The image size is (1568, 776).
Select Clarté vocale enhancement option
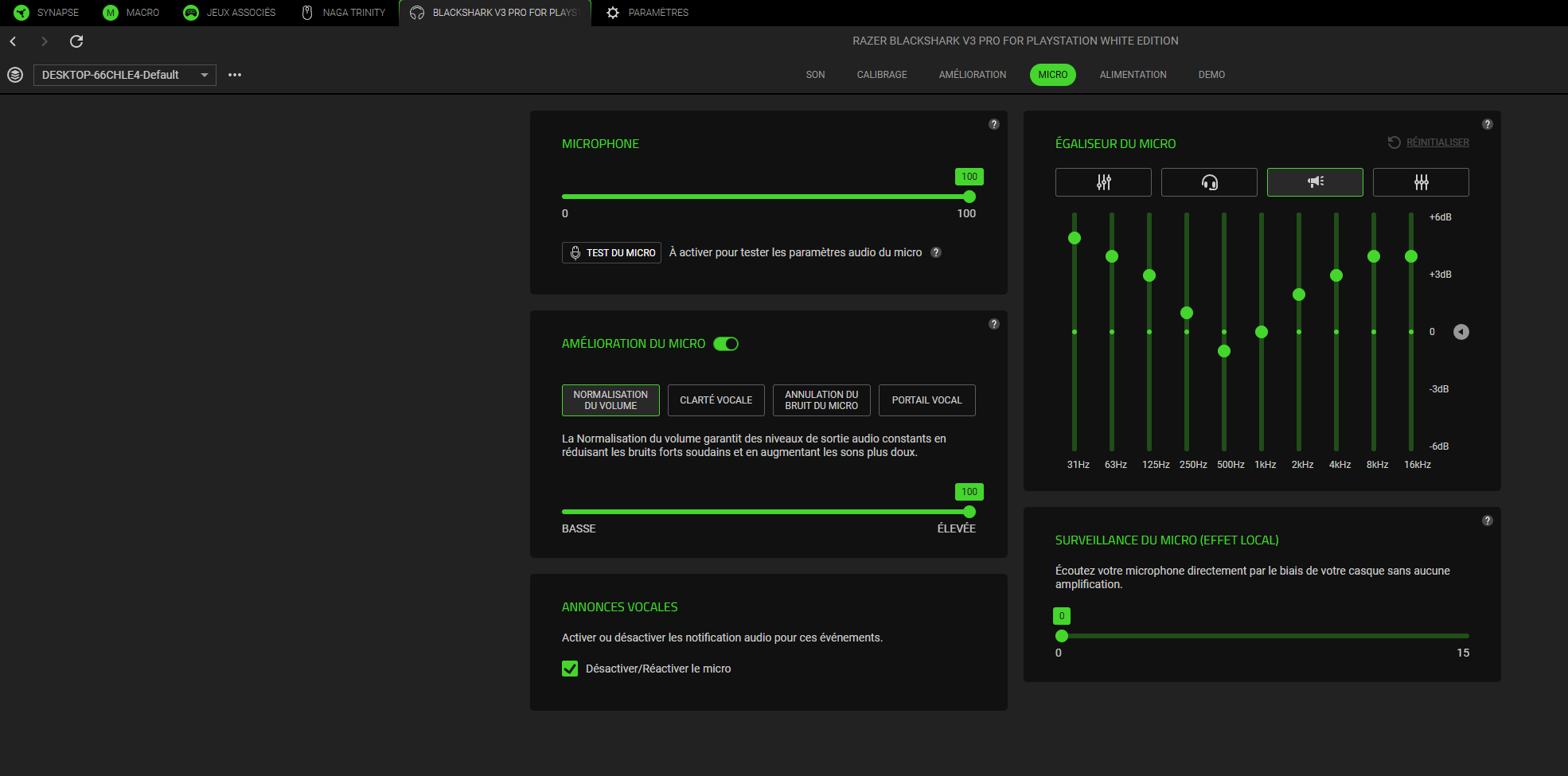[x=716, y=400]
